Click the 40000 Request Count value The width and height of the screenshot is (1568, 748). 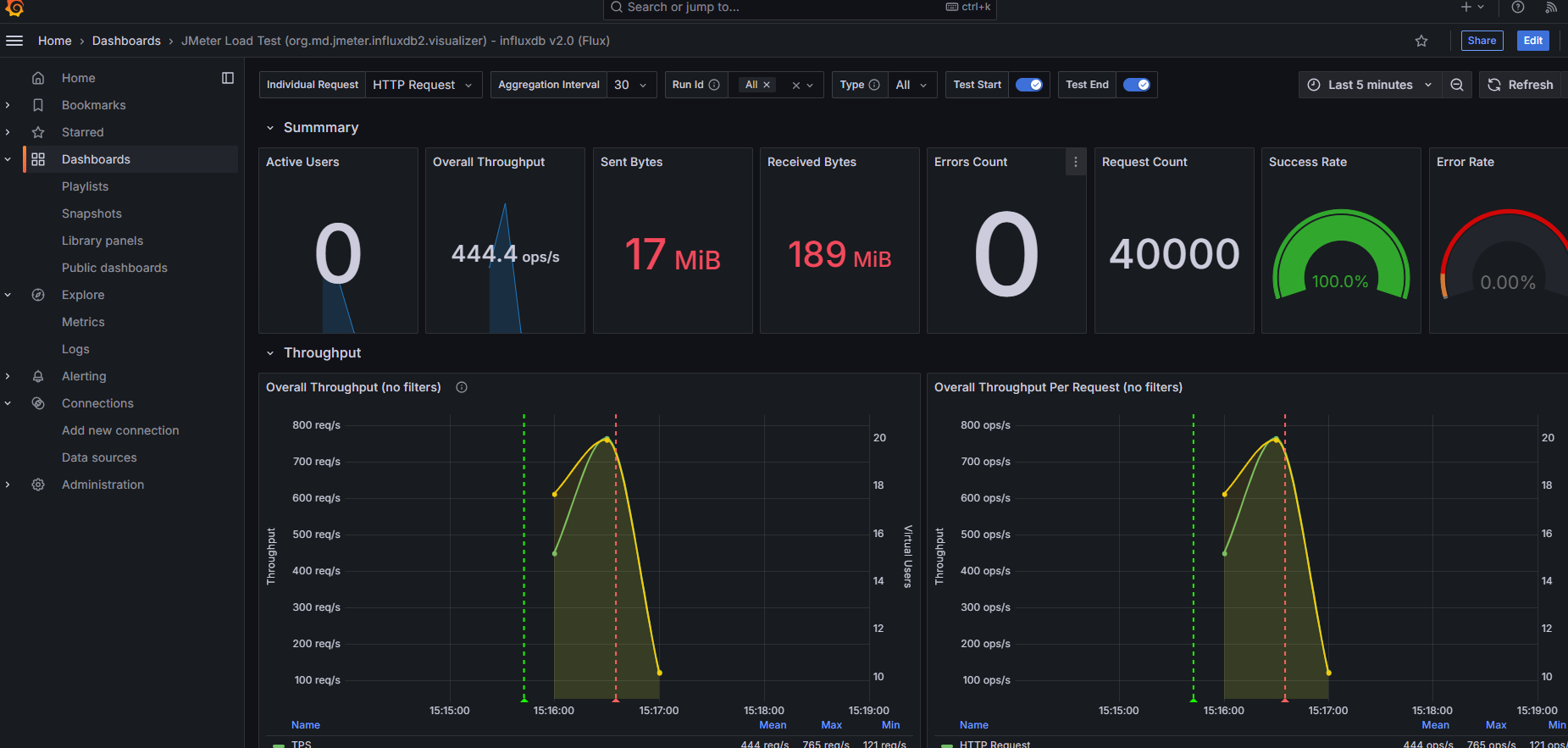point(1174,254)
